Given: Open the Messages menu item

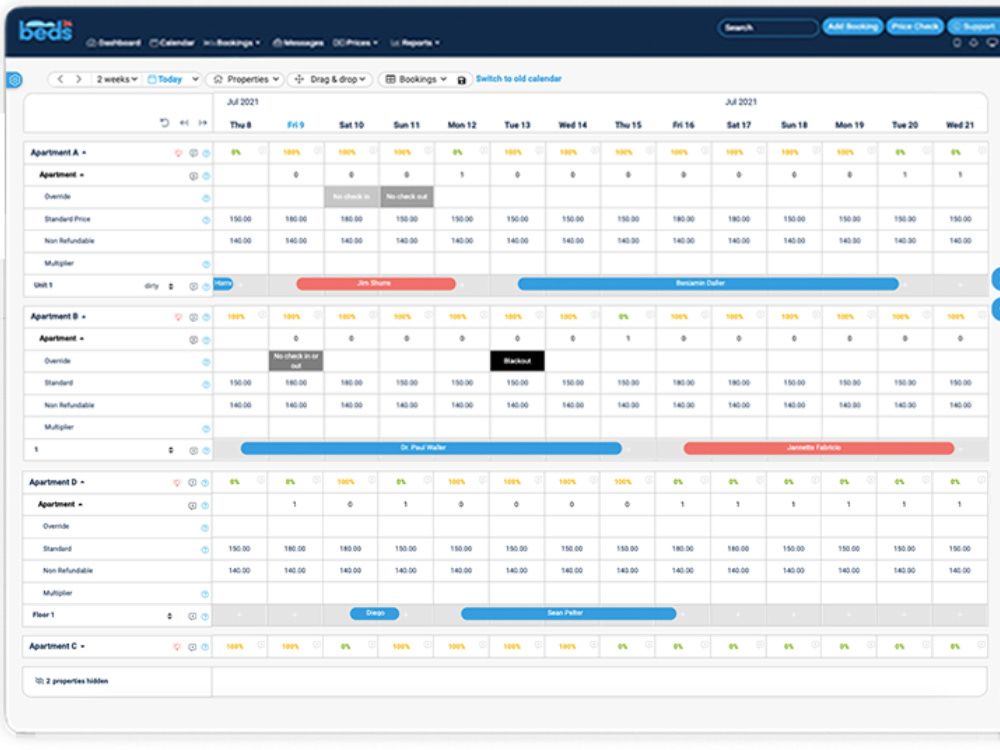Looking at the screenshot, I should 298,43.
